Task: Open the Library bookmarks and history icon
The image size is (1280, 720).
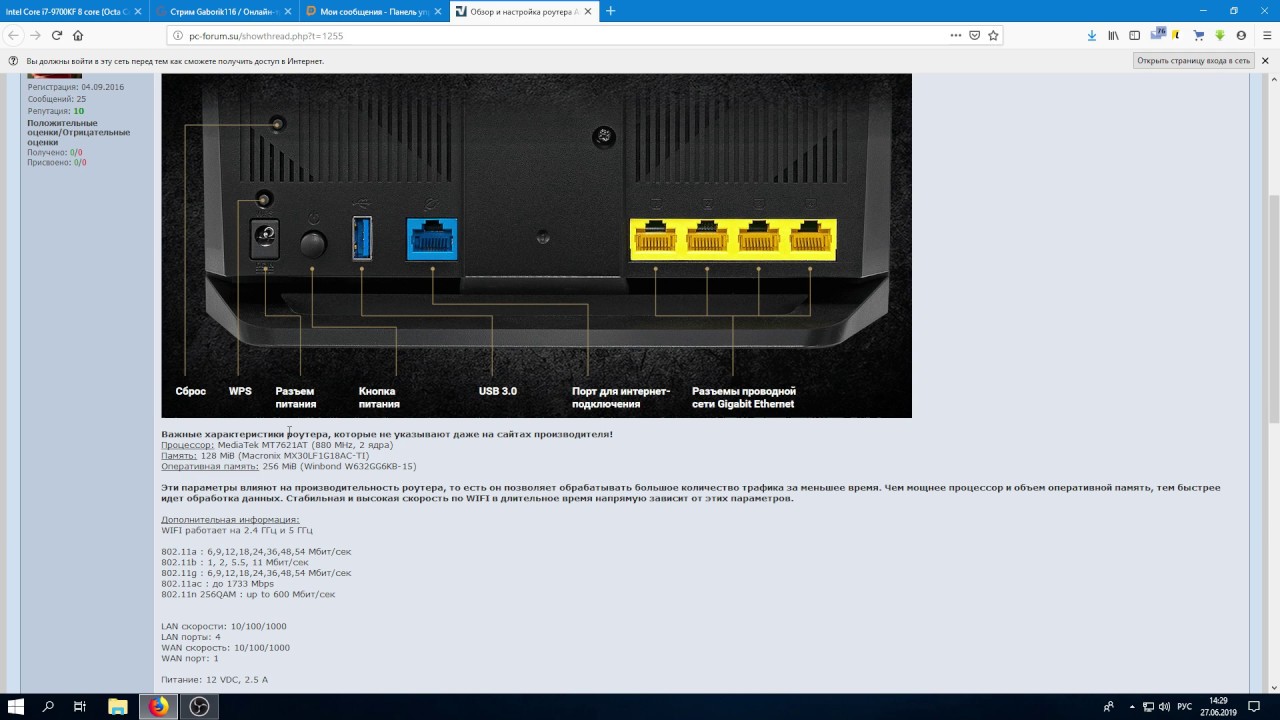Action: coord(1113,35)
